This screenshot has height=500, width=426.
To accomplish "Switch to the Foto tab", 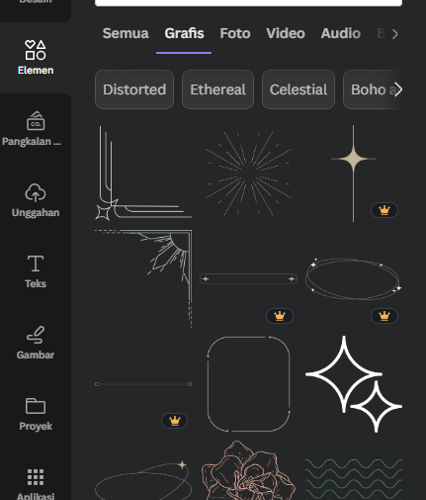I will coord(235,33).
